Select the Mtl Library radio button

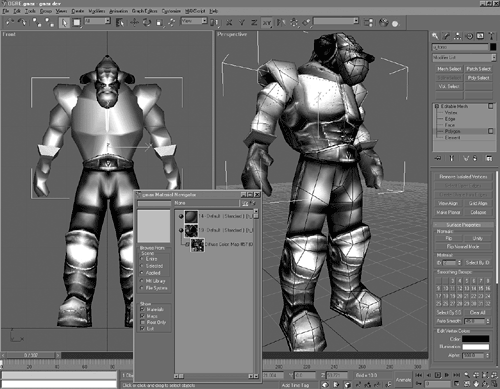coord(142,281)
